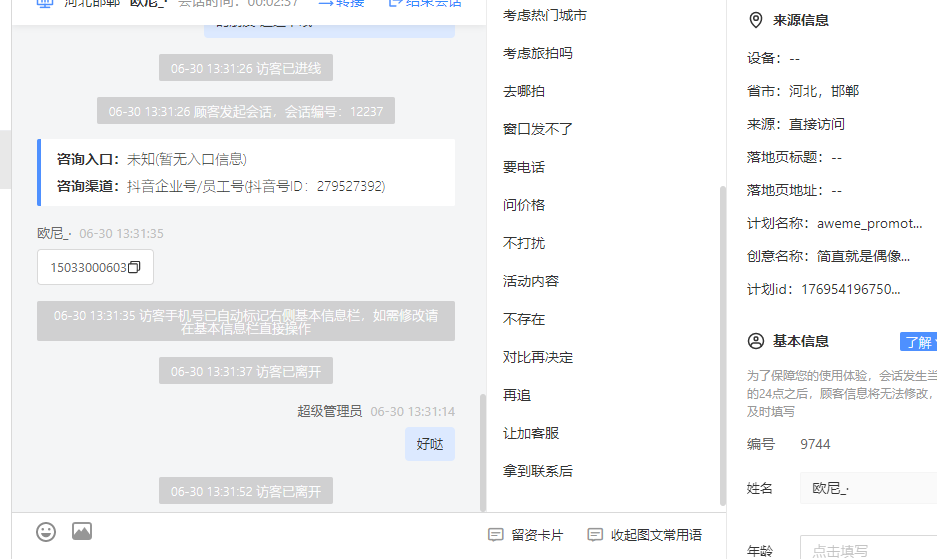Select quick phrase 让加客服
Image resolution: width=937 pixels, height=559 pixels.
531,433
